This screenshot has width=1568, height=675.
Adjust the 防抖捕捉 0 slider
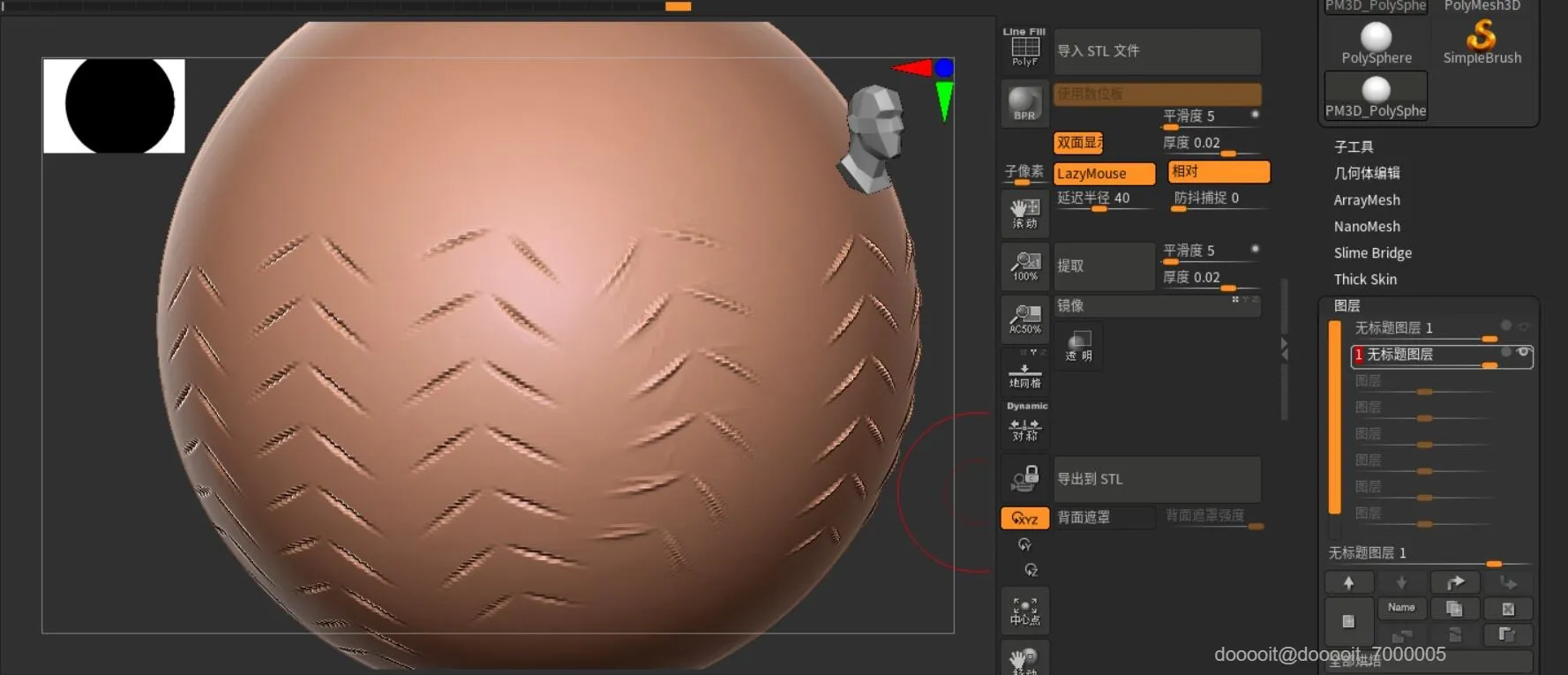tap(1219, 200)
